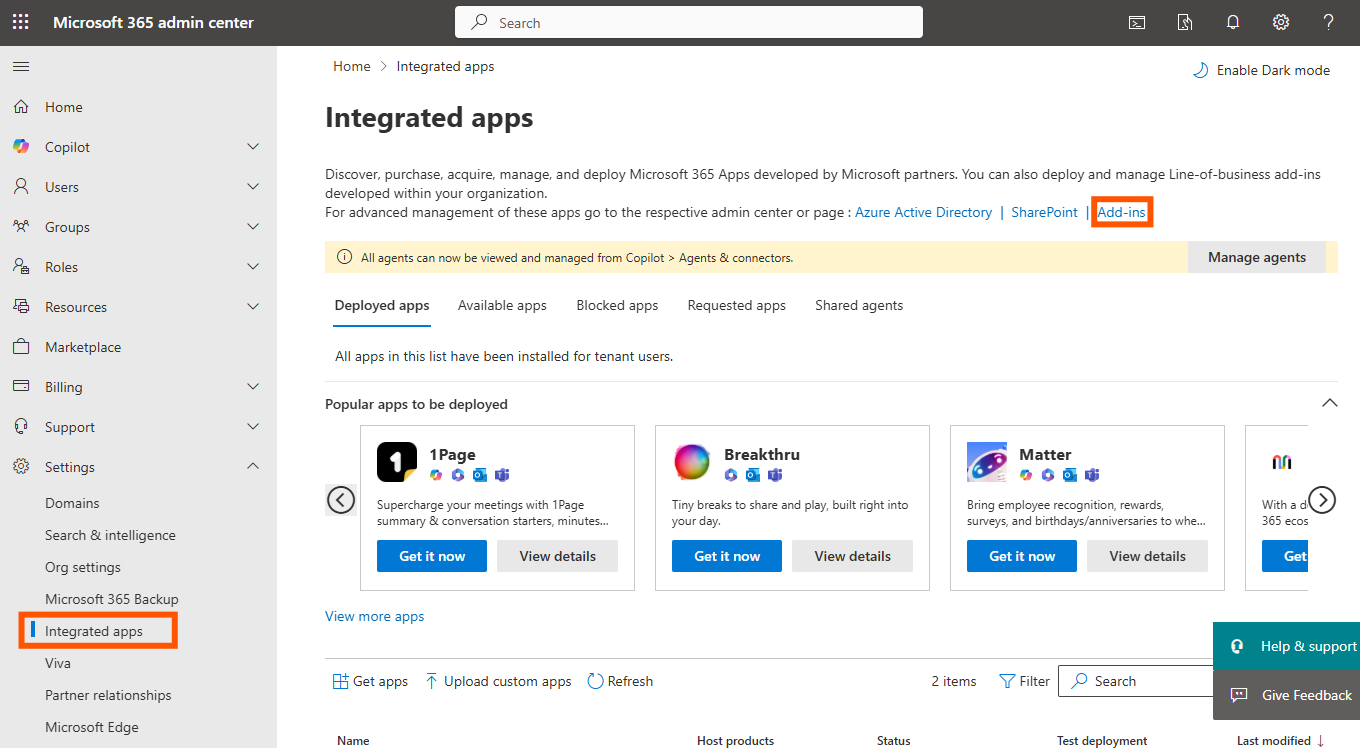Image resolution: width=1360 pixels, height=748 pixels.
Task: Expand the Users navigation section
Action: pyautogui.click(x=253, y=187)
